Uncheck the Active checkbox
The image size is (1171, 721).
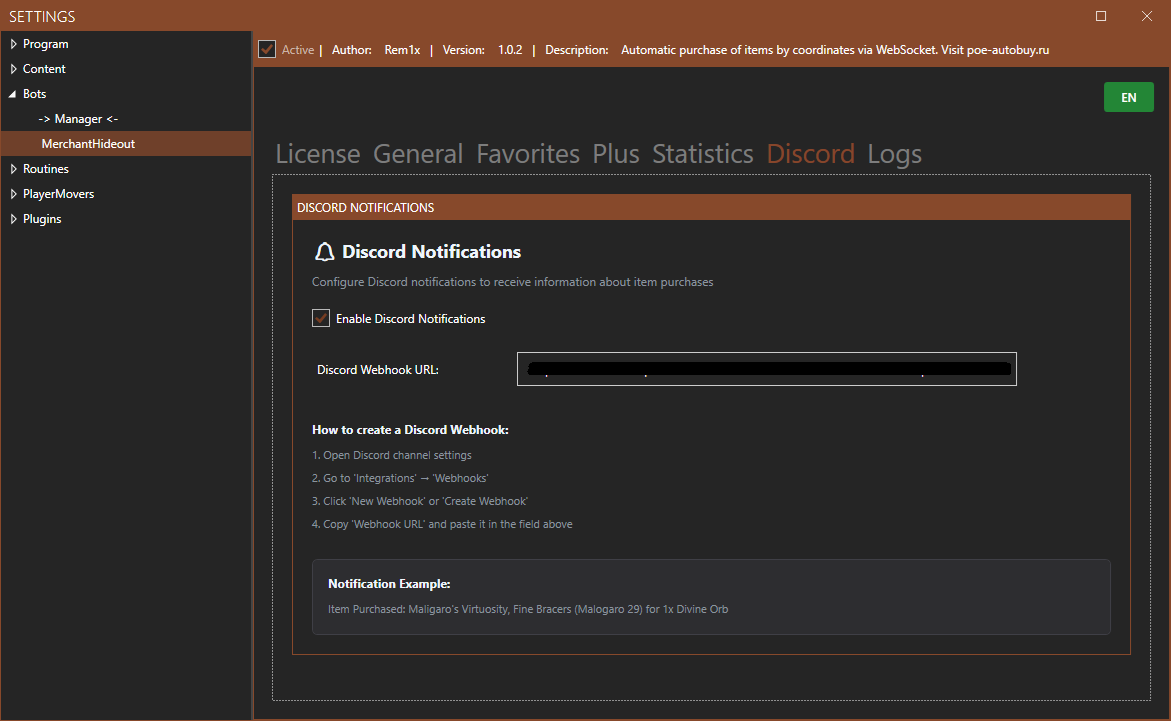(267, 48)
